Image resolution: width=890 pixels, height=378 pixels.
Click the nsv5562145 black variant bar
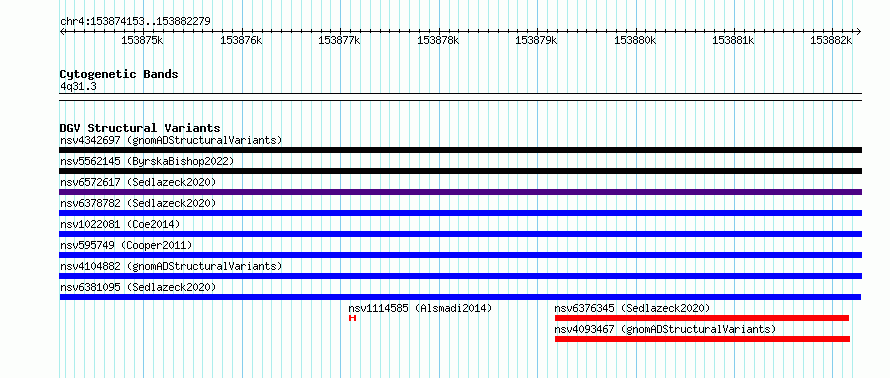(460, 171)
